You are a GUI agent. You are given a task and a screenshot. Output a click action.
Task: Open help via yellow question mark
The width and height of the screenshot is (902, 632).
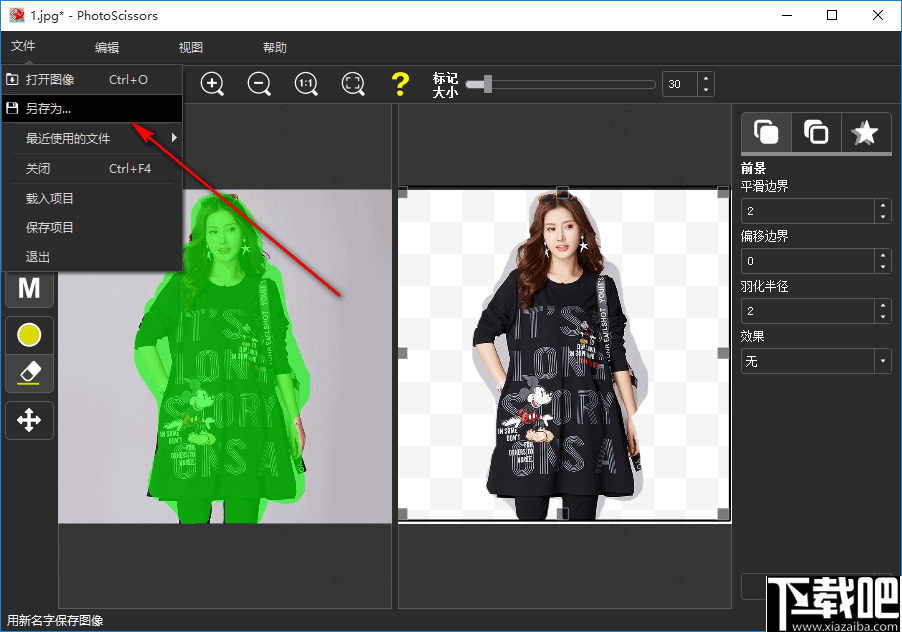coord(400,84)
